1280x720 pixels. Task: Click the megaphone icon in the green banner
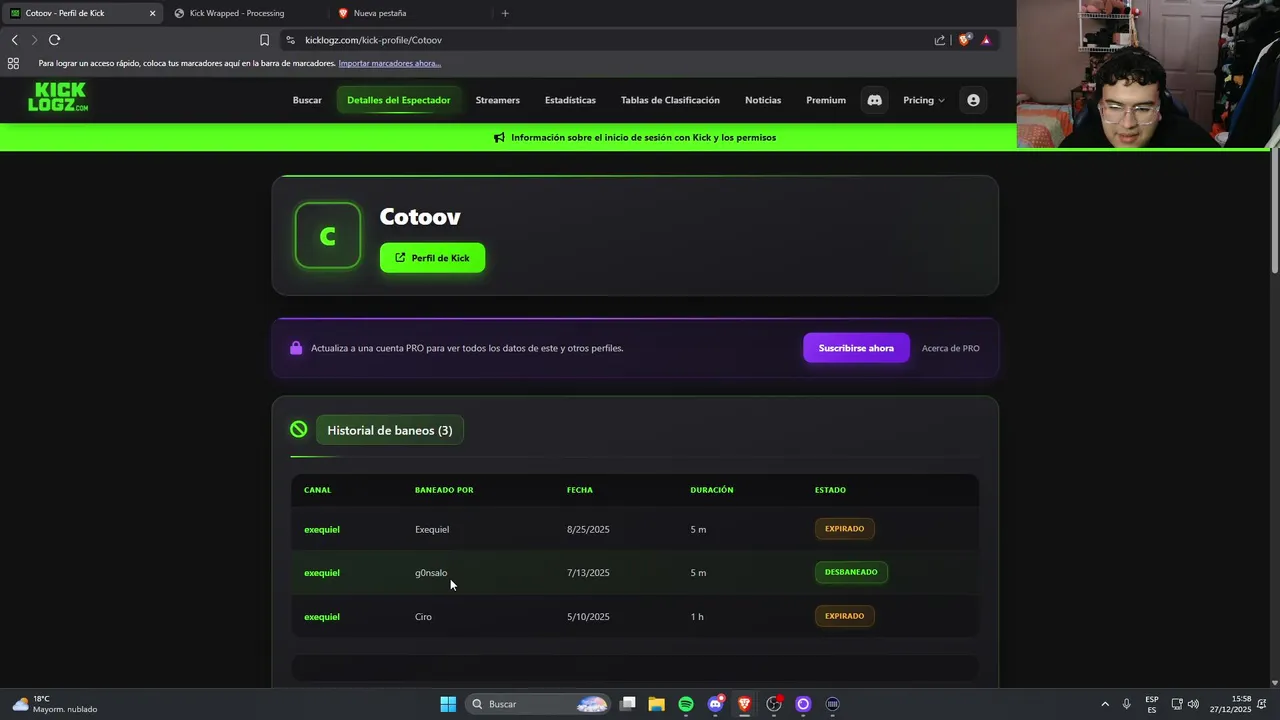(x=500, y=138)
